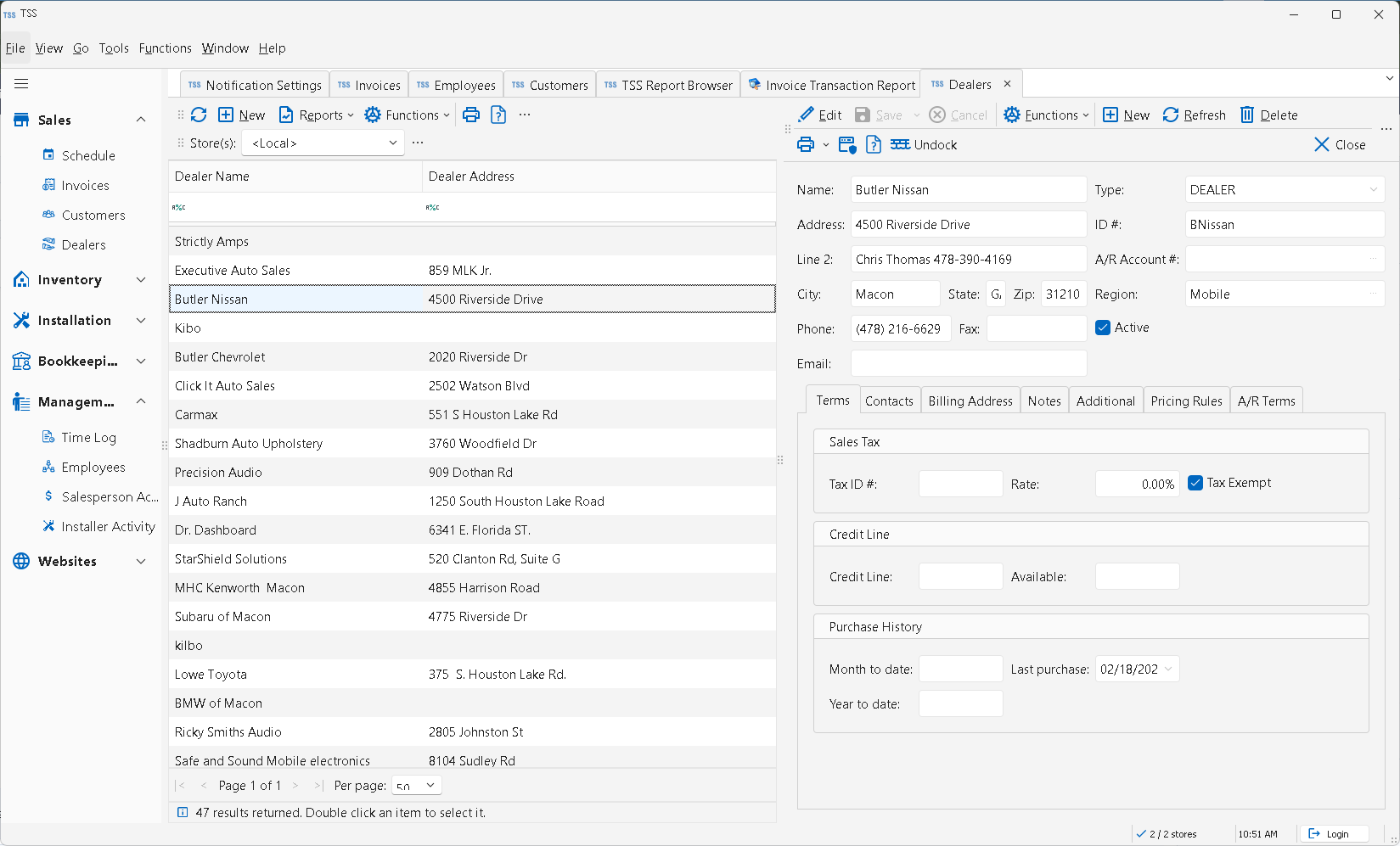Expand the Bookkeeping sidebar section
The image size is (1400, 846).
141,361
